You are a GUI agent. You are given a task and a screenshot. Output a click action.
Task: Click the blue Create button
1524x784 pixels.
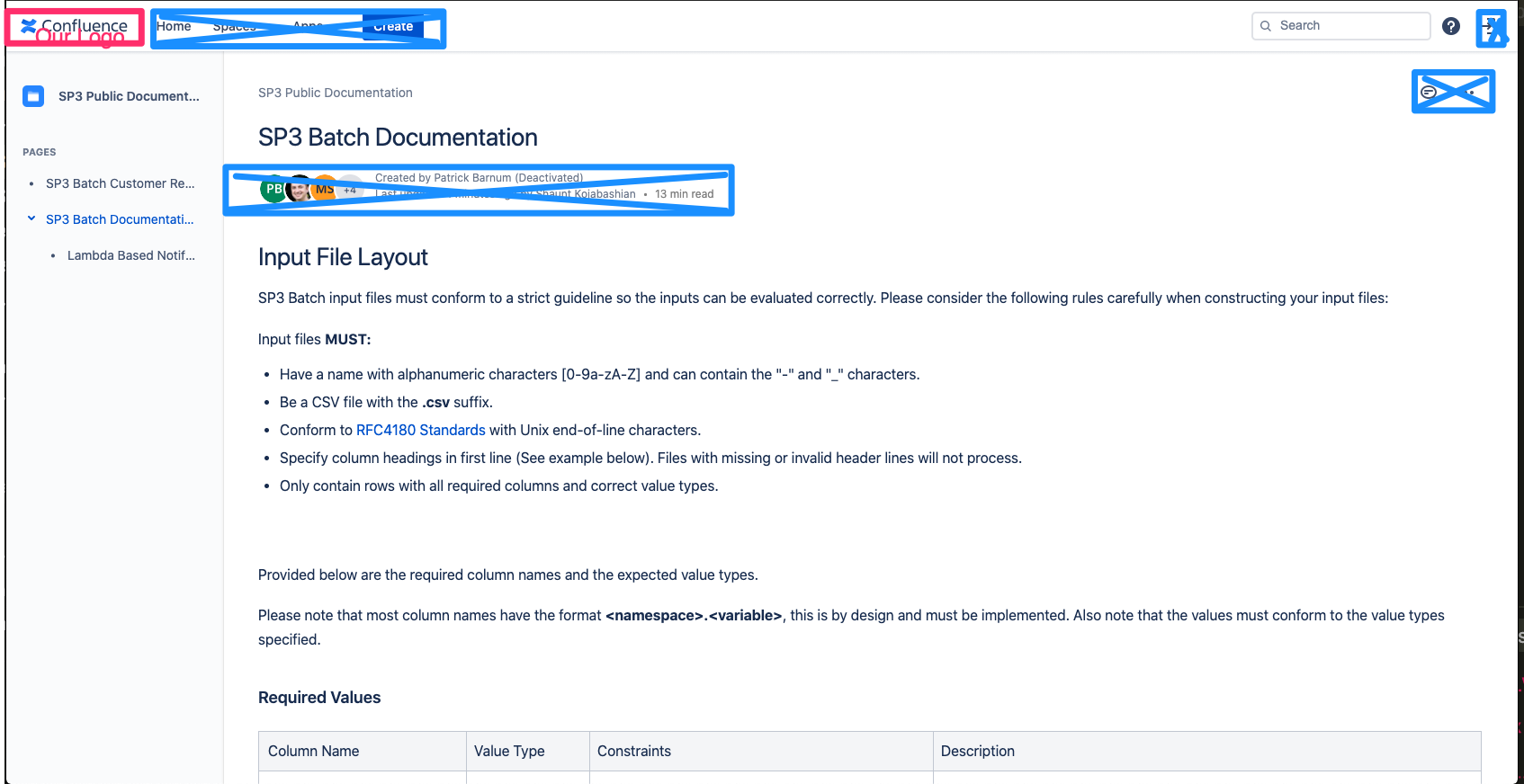393,26
